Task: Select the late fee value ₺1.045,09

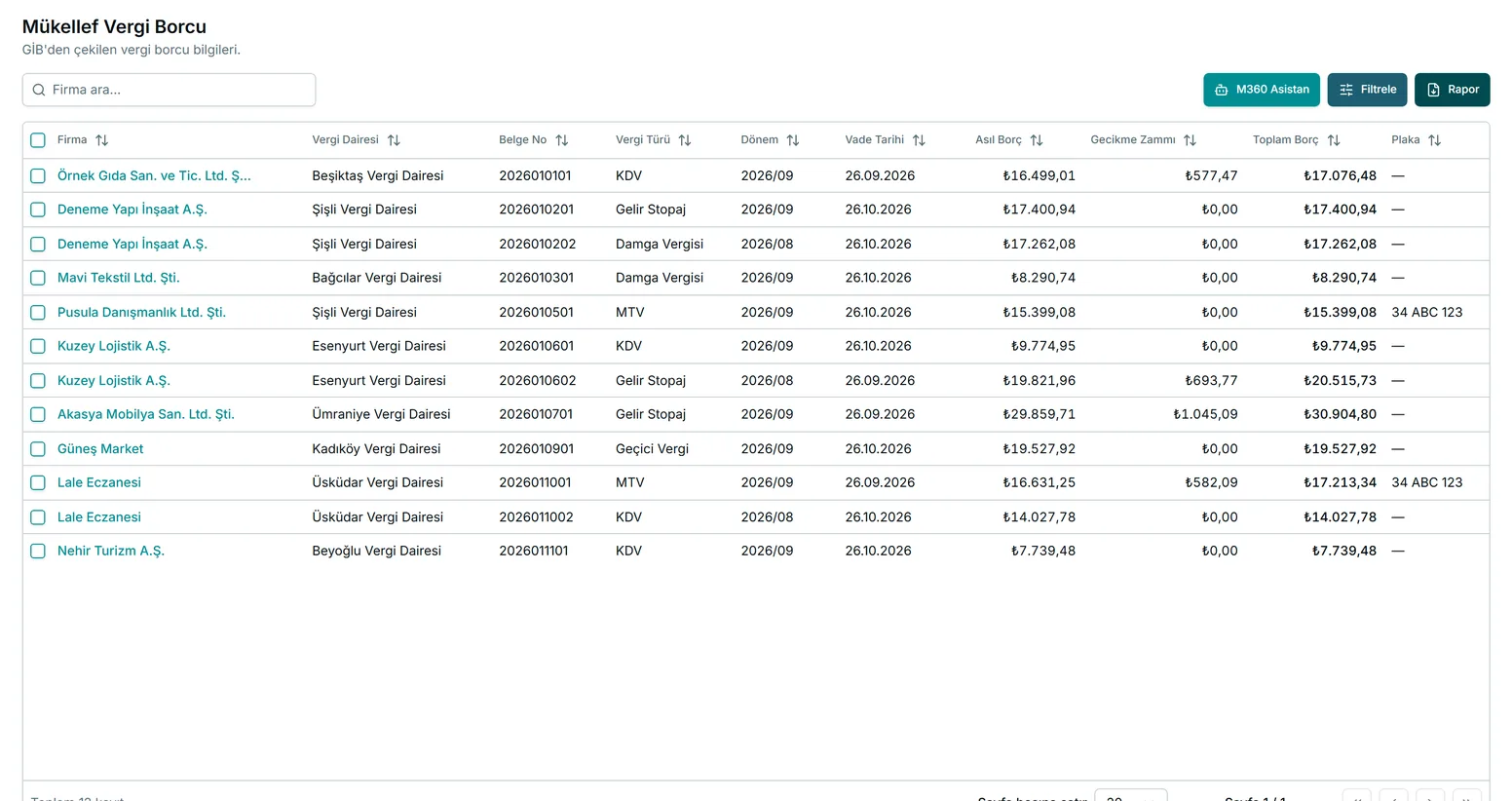Action: coord(1205,414)
